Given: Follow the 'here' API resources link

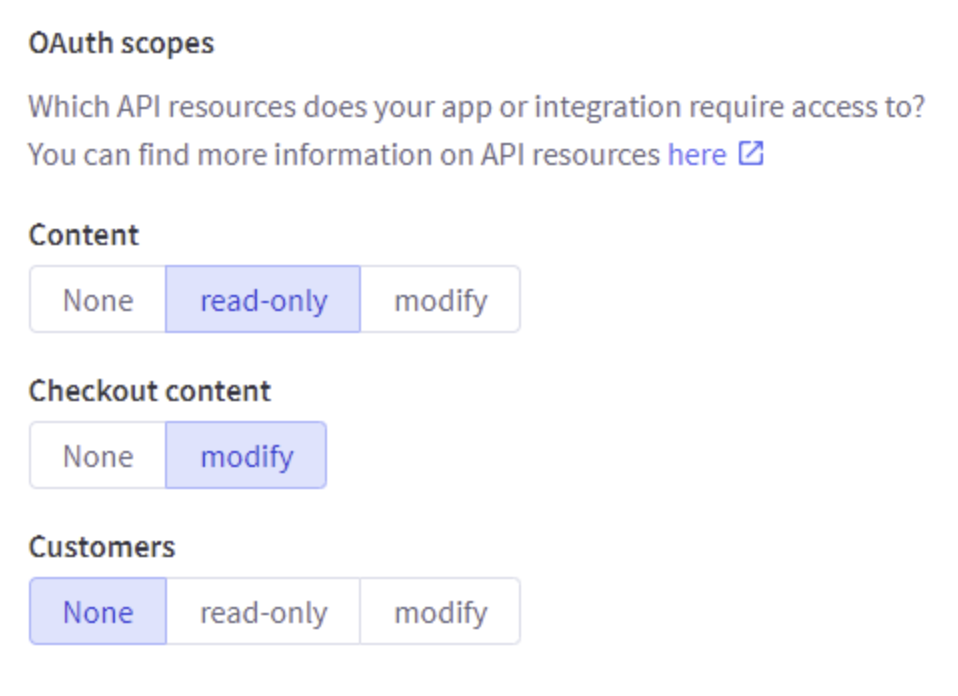Looking at the screenshot, I should (x=697, y=155).
